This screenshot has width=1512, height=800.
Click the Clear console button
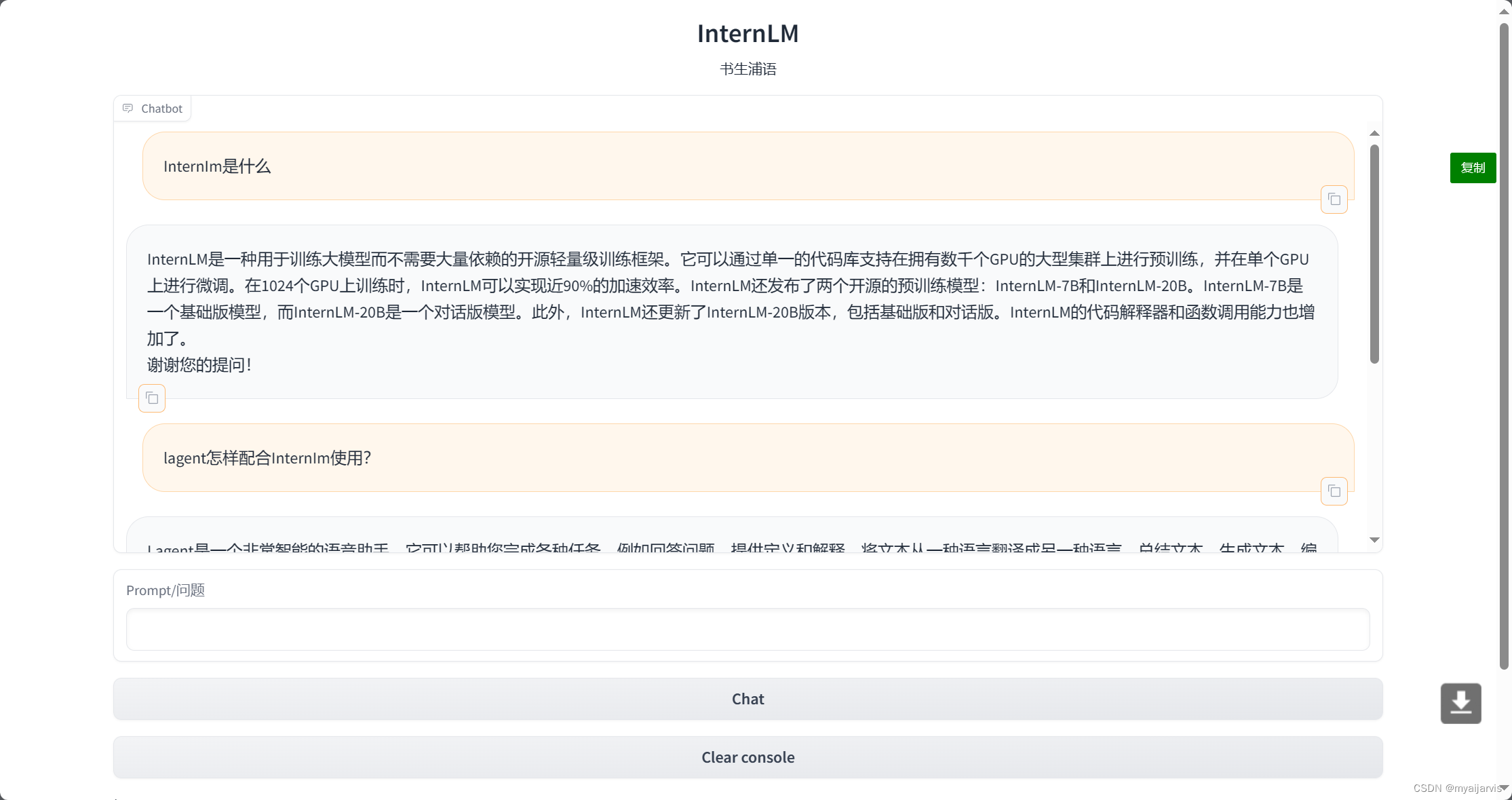(748, 757)
